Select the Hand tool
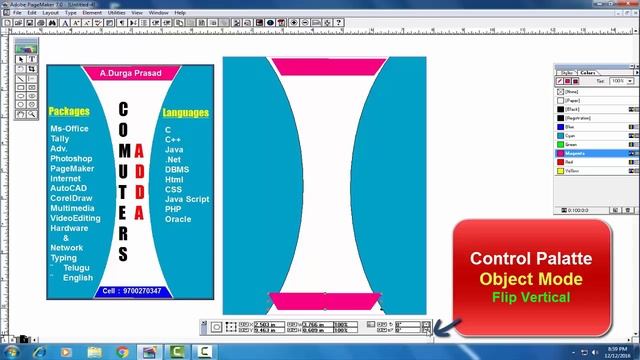 point(21,114)
